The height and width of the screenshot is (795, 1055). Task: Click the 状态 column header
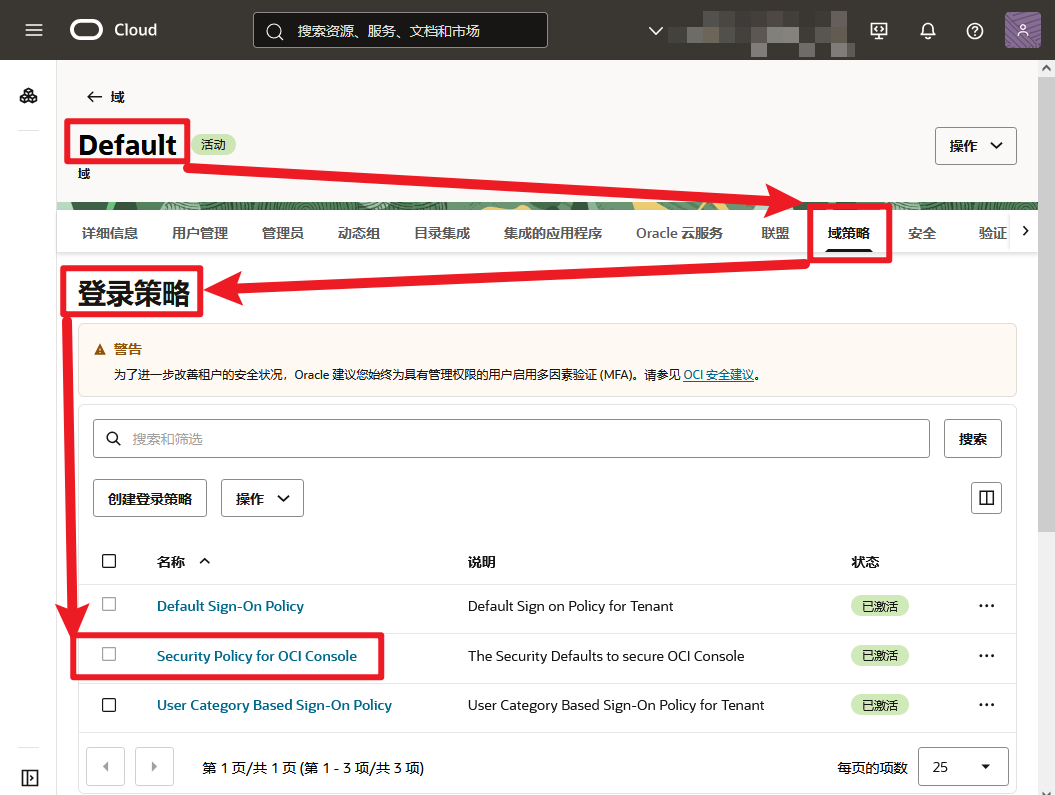(x=865, y=562)
